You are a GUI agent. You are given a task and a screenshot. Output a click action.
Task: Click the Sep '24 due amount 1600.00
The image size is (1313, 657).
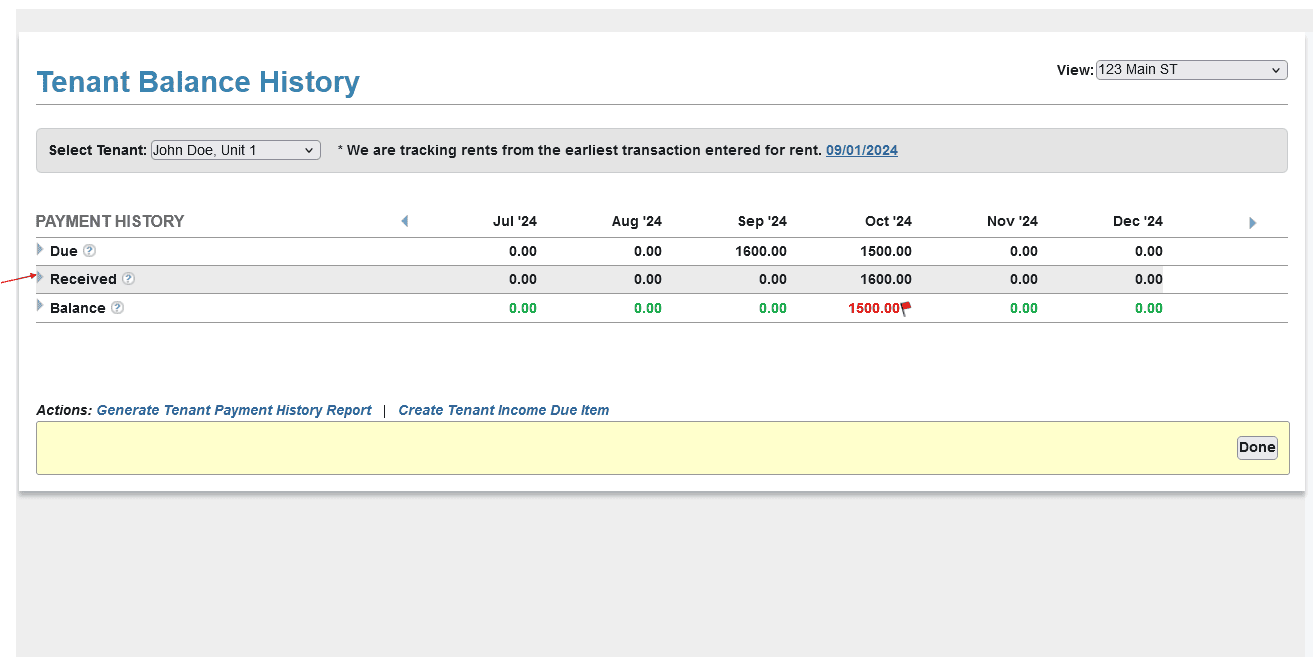(761, 251)
